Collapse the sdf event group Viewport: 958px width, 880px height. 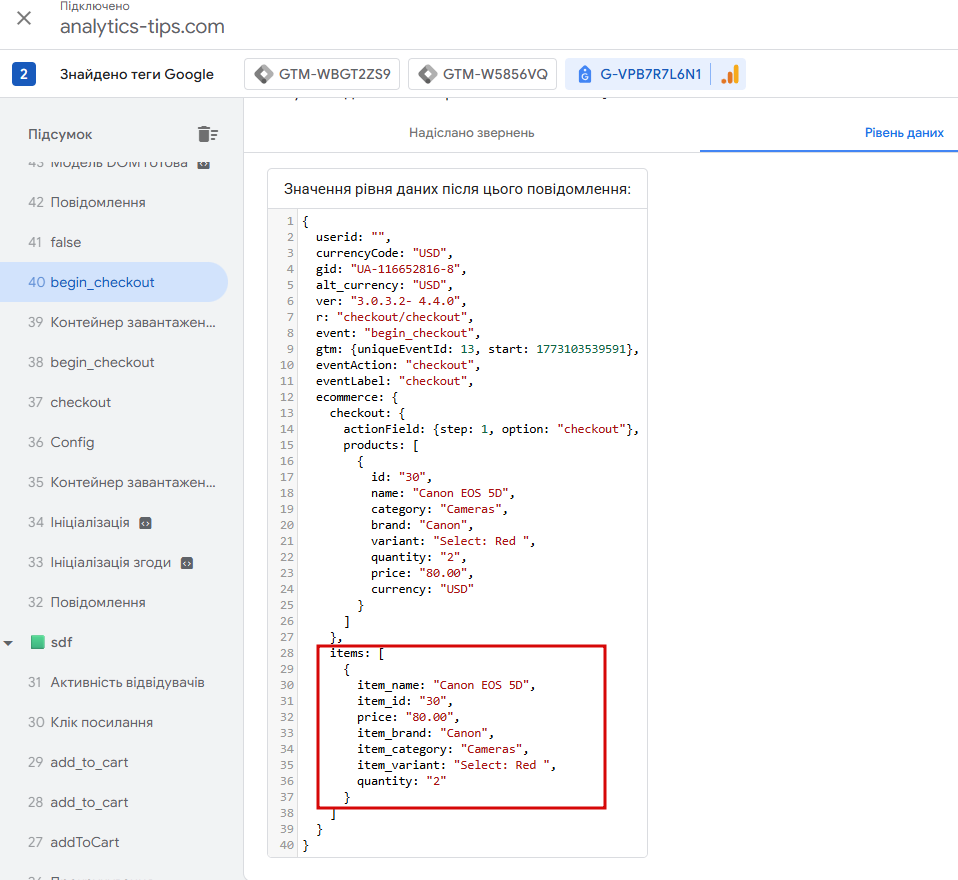tap(9, 642)
